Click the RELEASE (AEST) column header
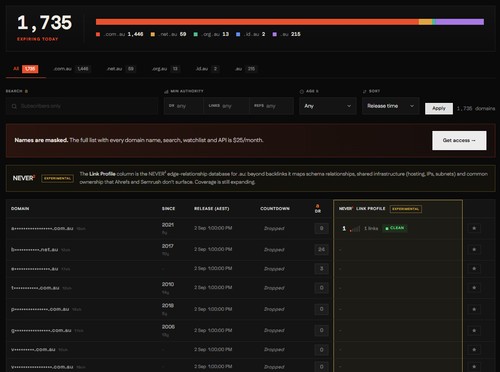 (x=211, y=209)
